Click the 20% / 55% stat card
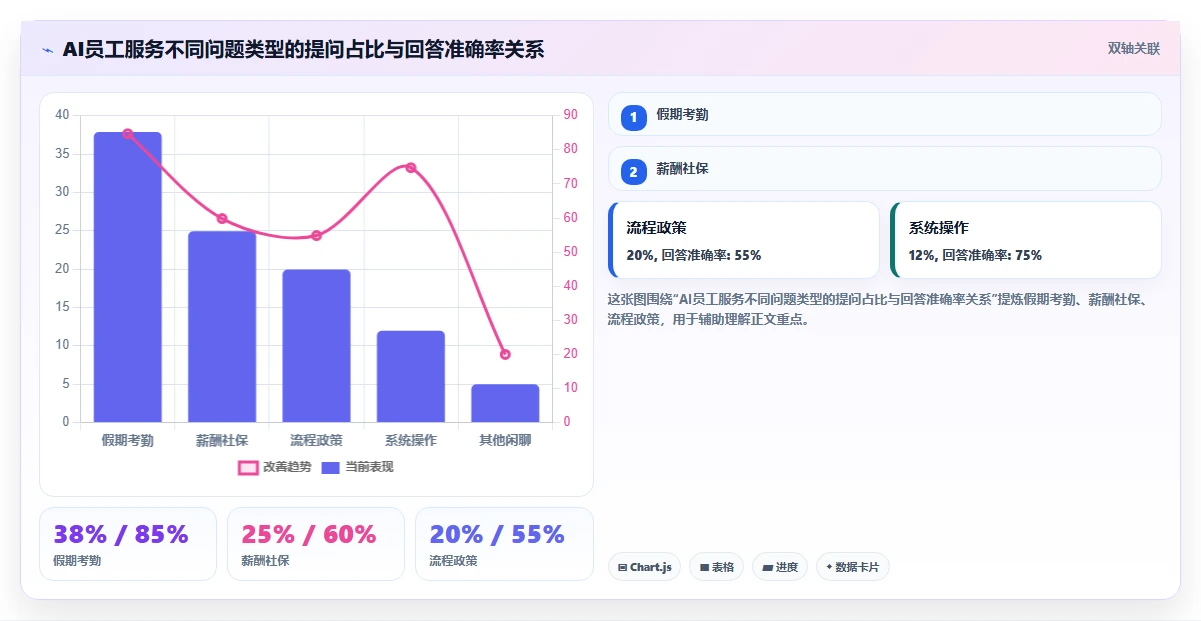The image size is (1201, 621). tap(504, 544)
